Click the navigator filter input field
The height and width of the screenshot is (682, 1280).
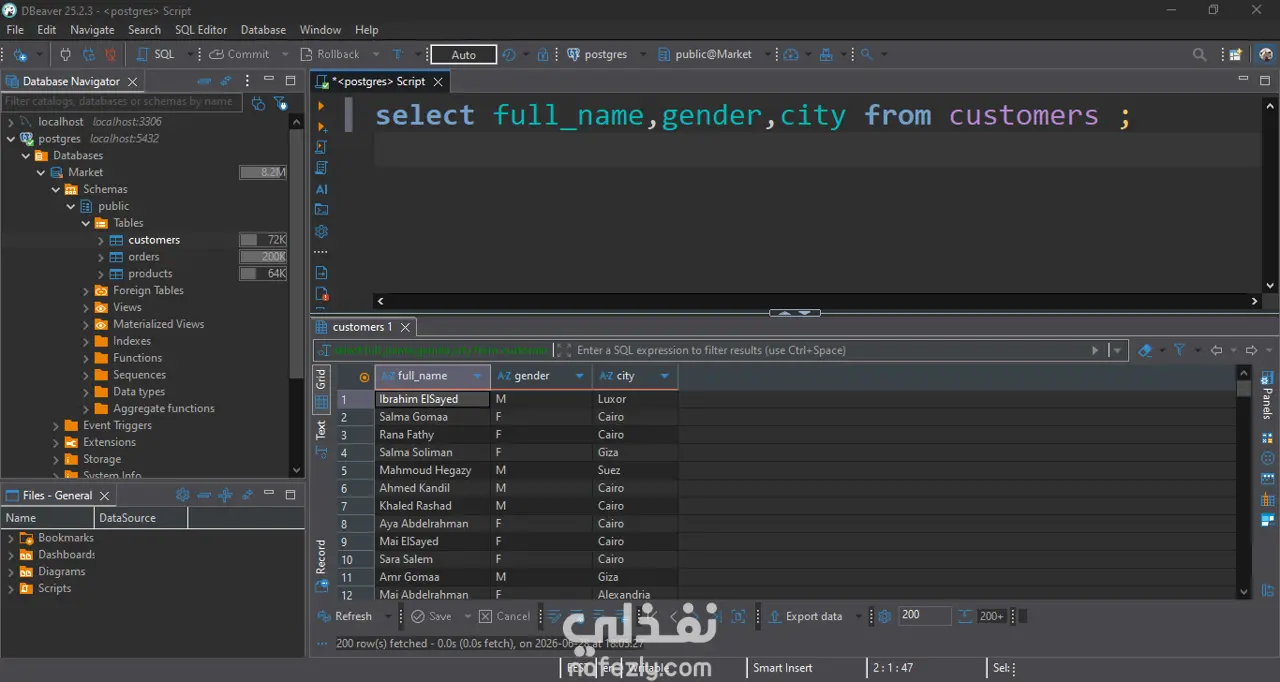click(121, 101)
